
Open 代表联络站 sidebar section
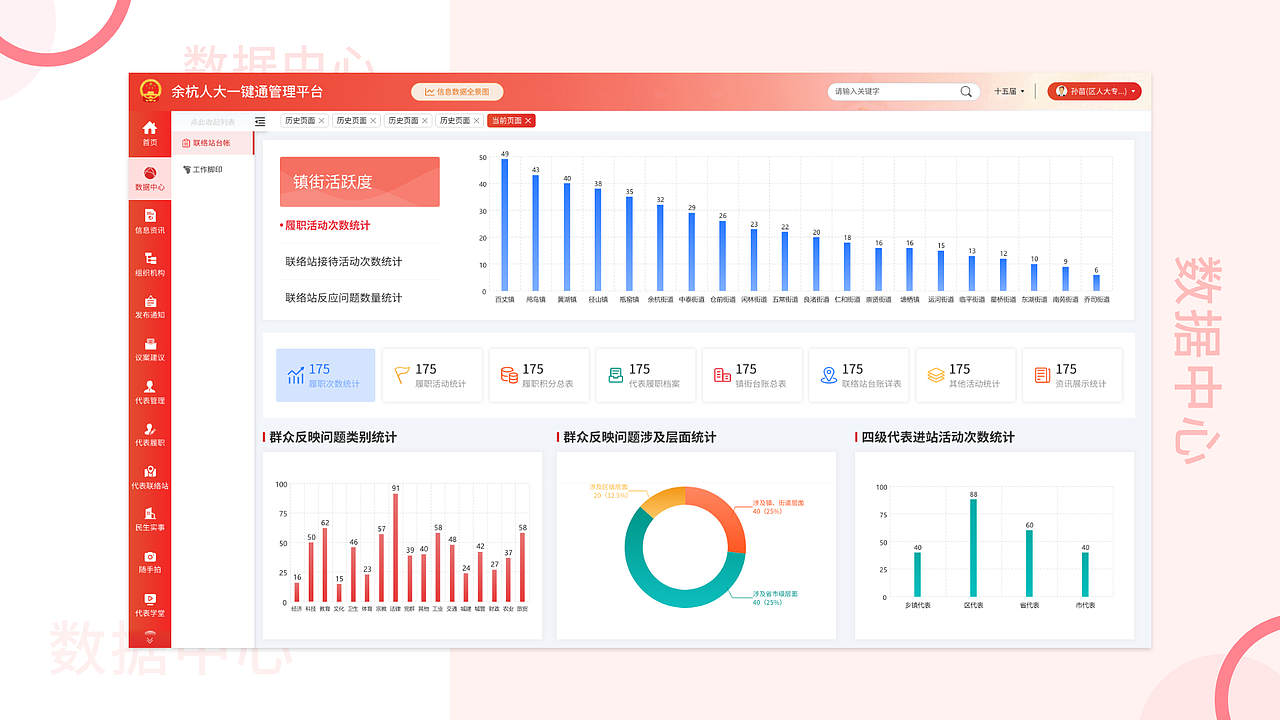coord(150,477)
